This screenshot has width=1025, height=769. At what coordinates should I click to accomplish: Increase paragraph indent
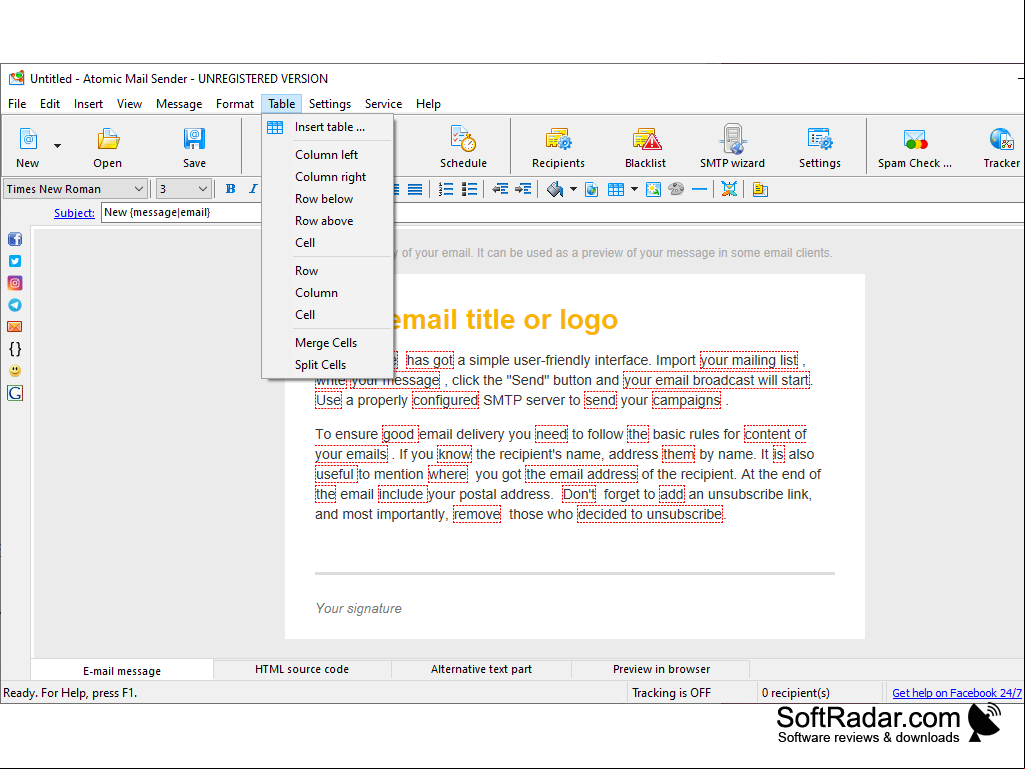click(523, 190)
